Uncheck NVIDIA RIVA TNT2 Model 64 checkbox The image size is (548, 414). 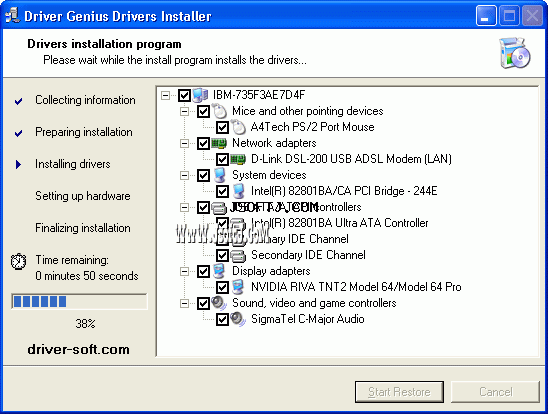(x=222, y=287)
